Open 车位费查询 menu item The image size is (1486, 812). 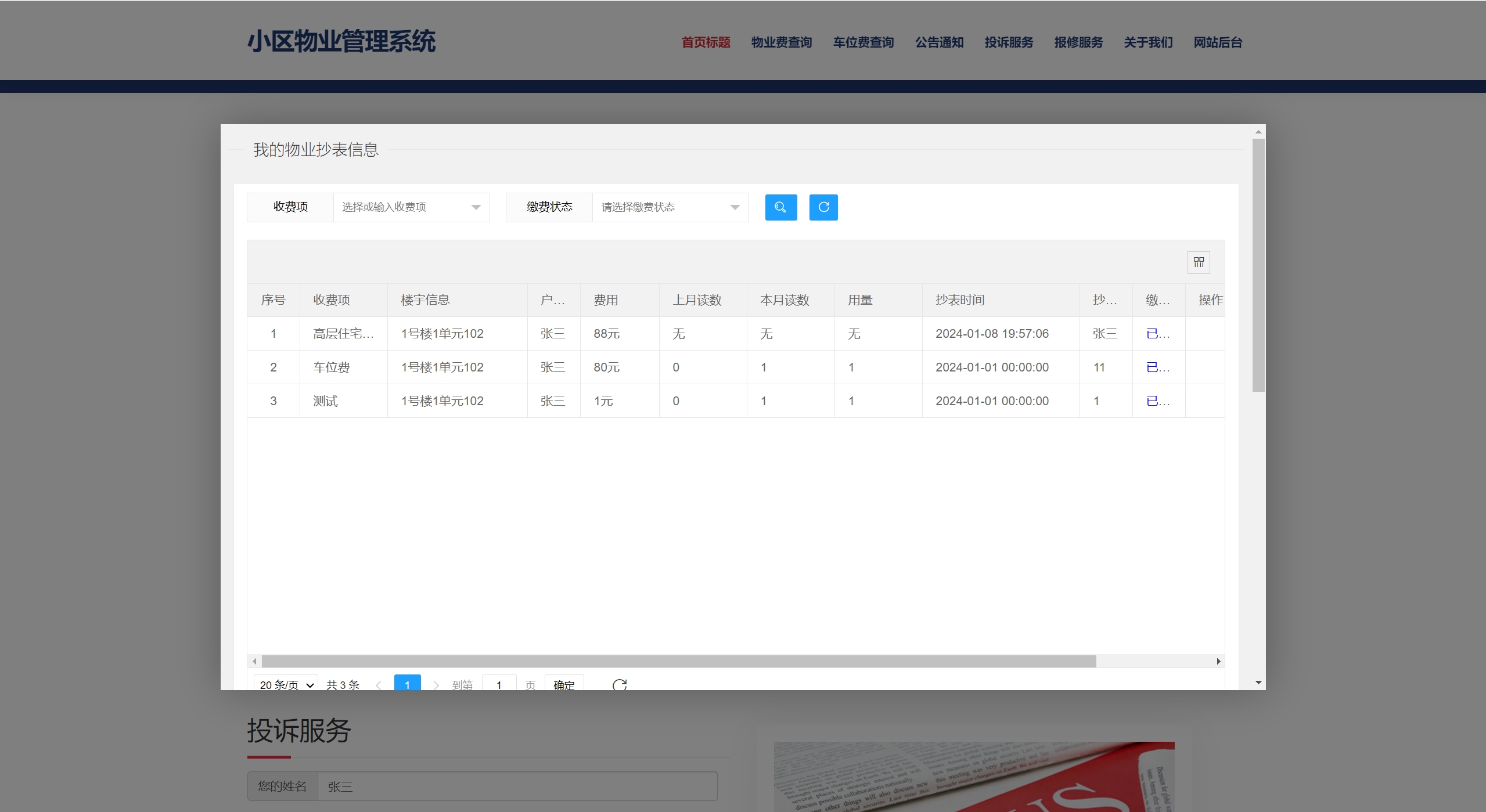click(863, 42)
